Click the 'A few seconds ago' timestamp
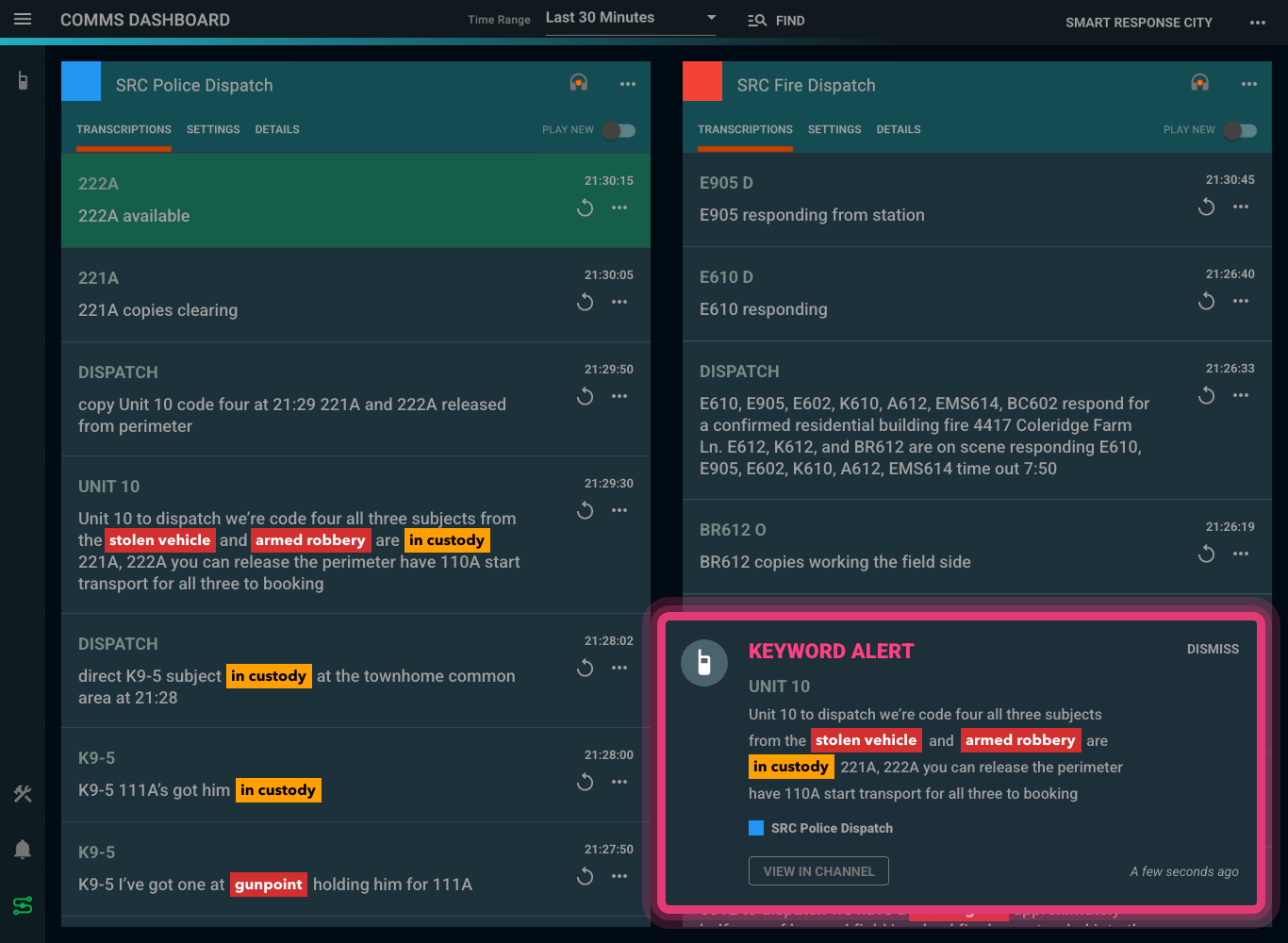 (1184, 871)
